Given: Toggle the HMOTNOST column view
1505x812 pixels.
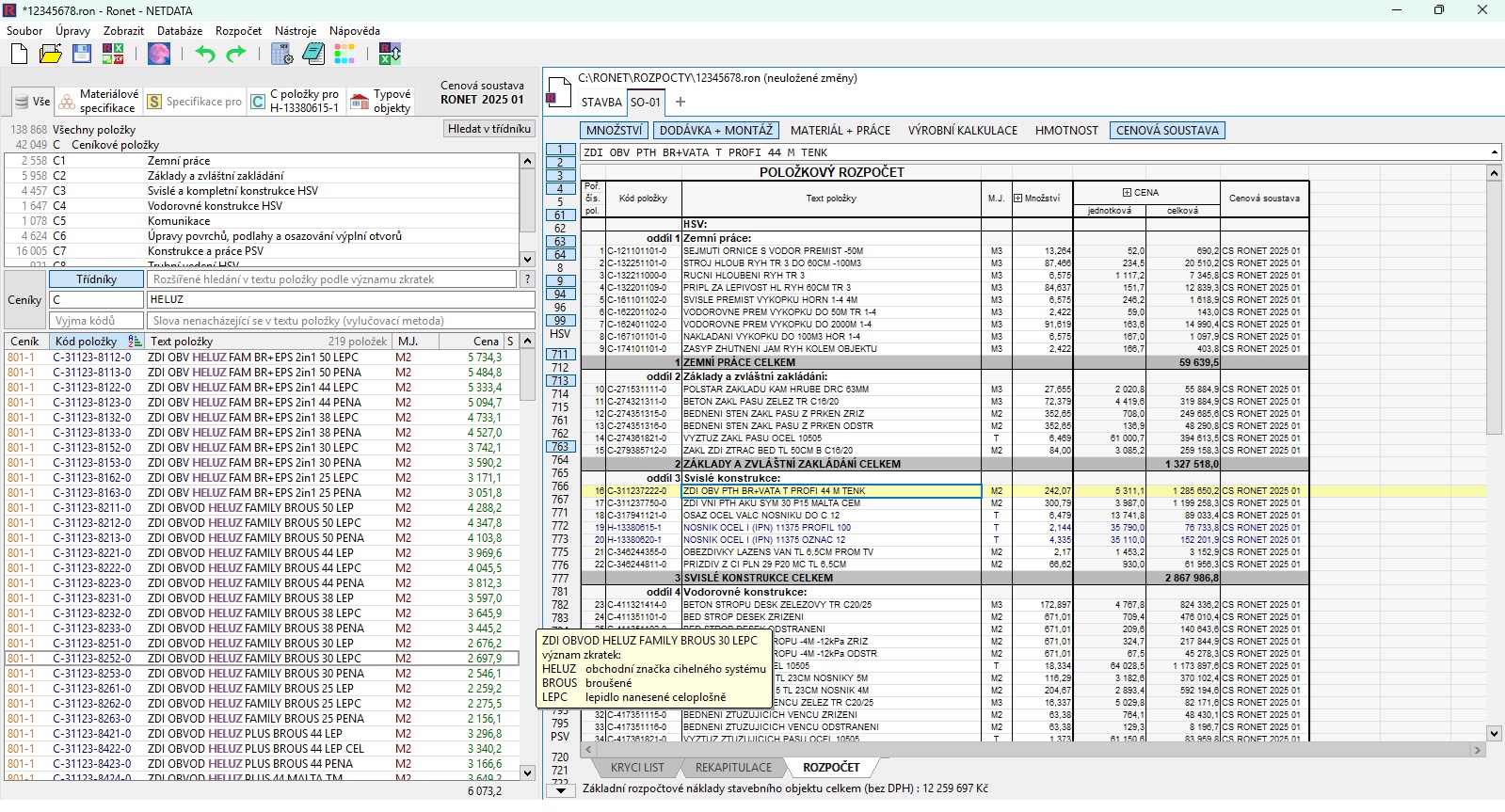Looking at the screenshot, I should pyautogui.click(x=1066, y=131).
